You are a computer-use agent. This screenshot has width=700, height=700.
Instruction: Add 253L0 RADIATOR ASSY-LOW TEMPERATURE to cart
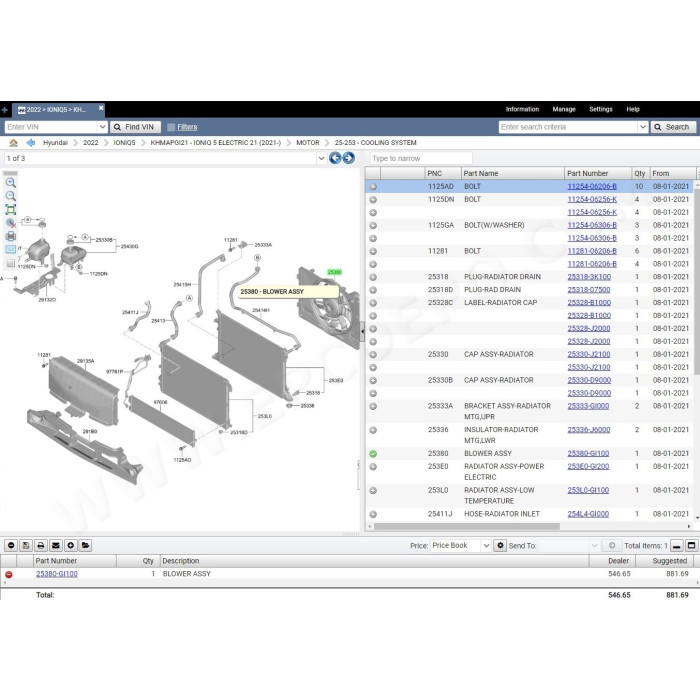[x=373, y=491]
